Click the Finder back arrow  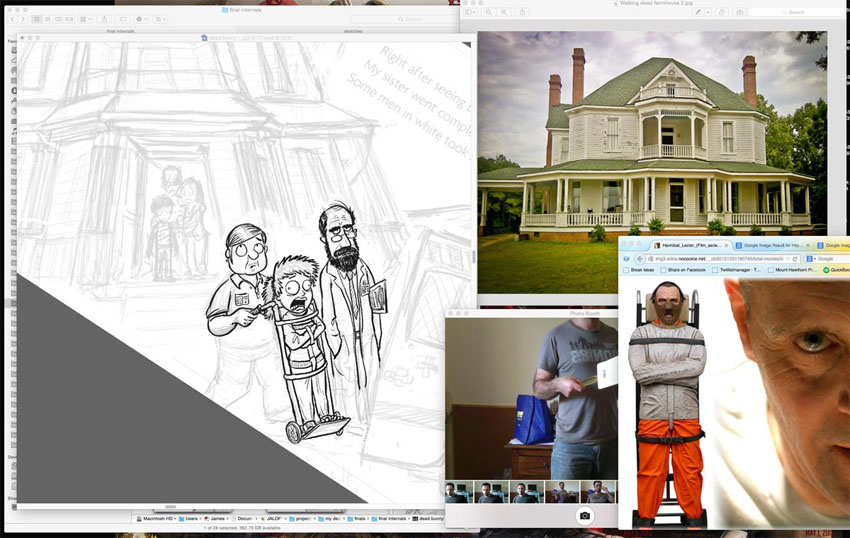click(x=13, y=19)
